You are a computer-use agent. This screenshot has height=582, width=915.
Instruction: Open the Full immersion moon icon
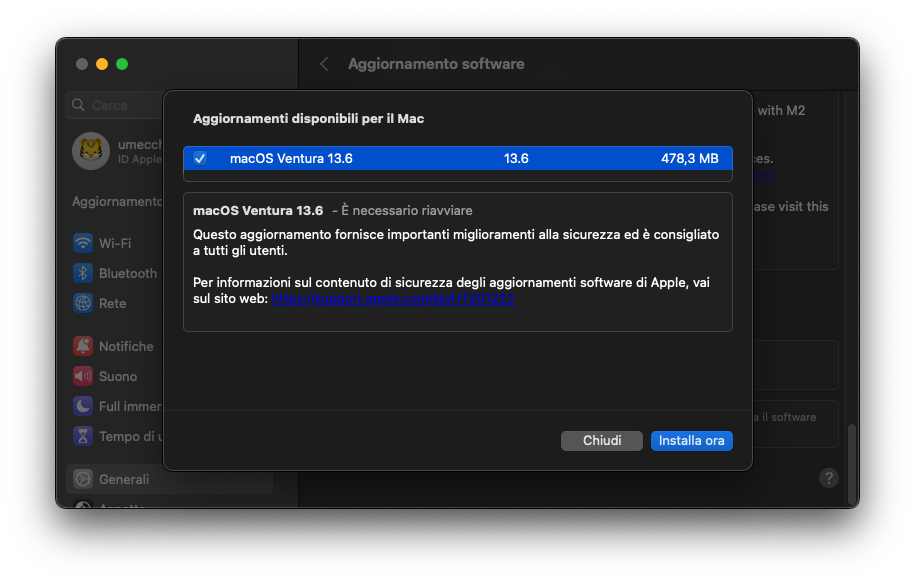pyautogui.click(x=83, y=406)
